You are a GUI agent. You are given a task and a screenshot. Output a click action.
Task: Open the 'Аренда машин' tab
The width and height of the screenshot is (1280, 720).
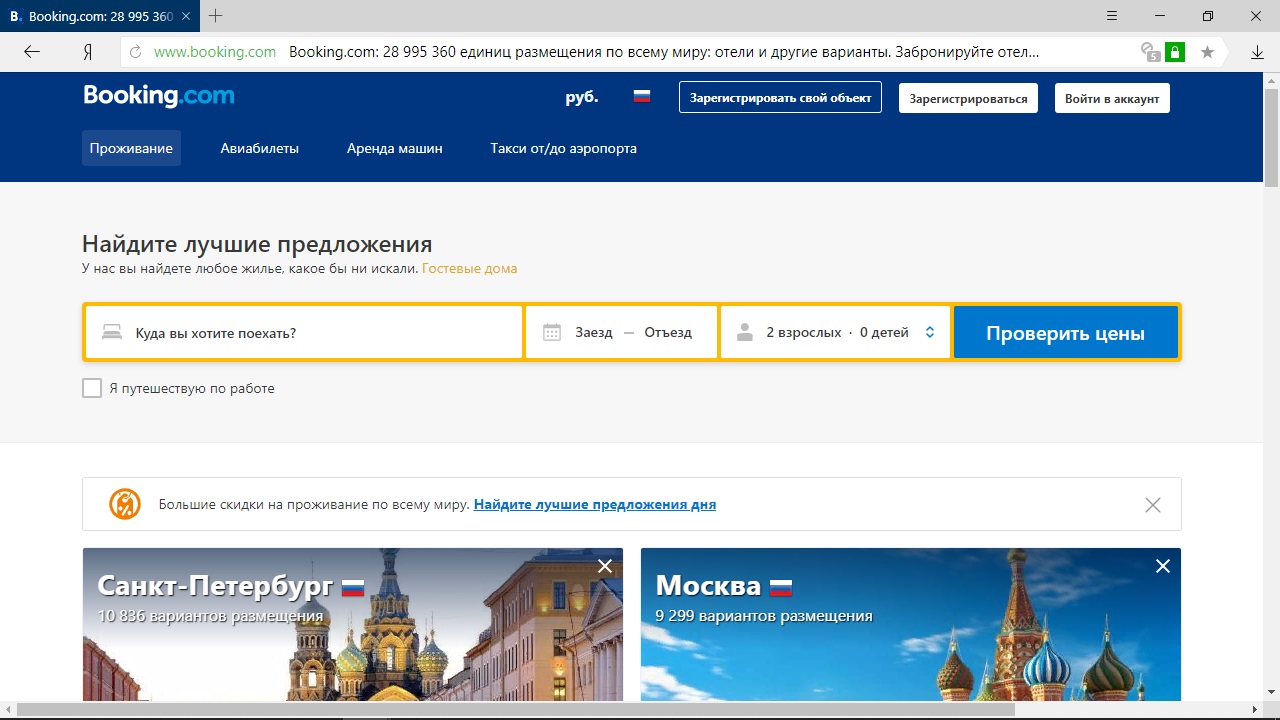[394, 148]
